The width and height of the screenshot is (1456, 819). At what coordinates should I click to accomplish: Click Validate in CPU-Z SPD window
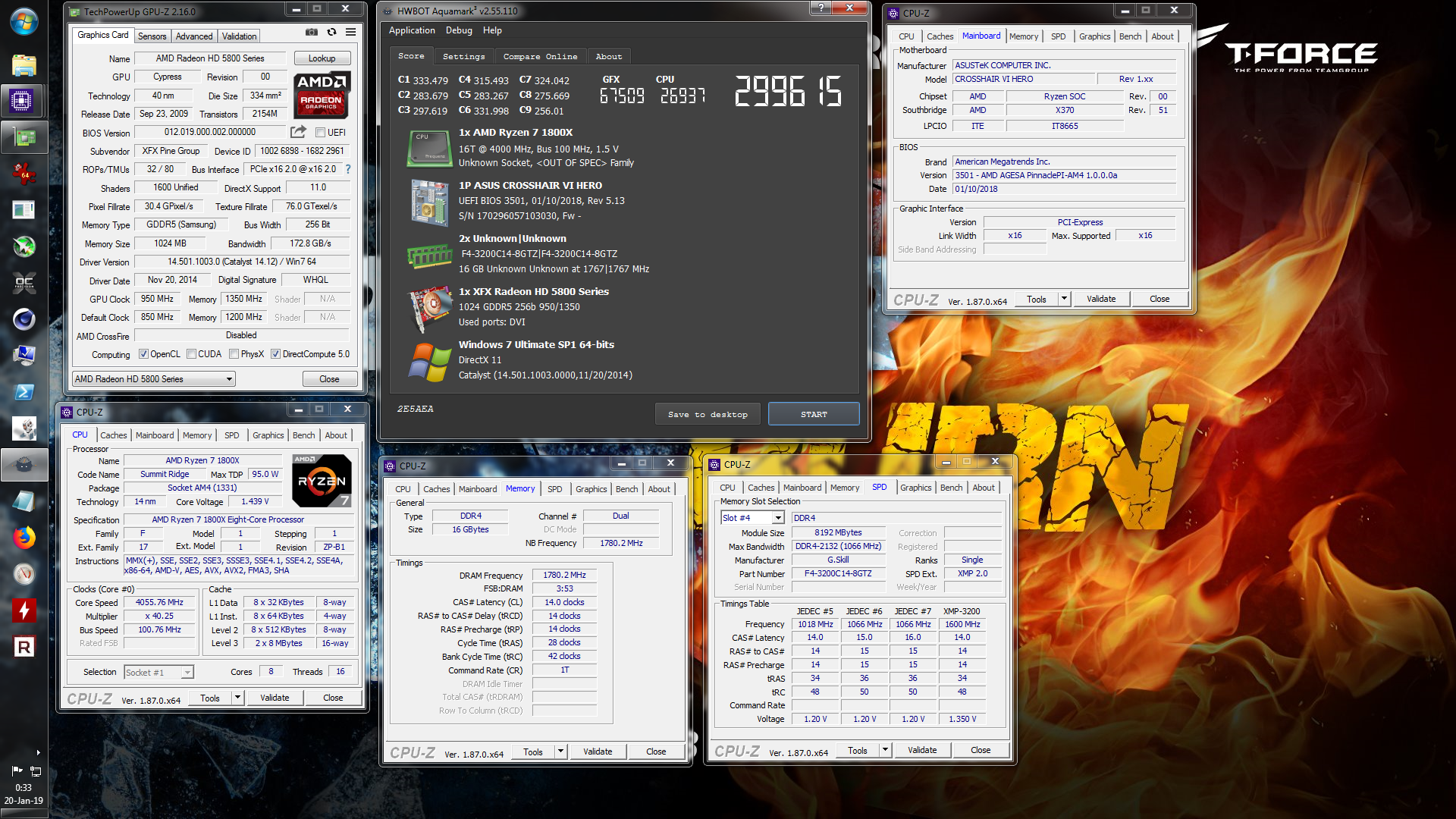coord(922,750)
